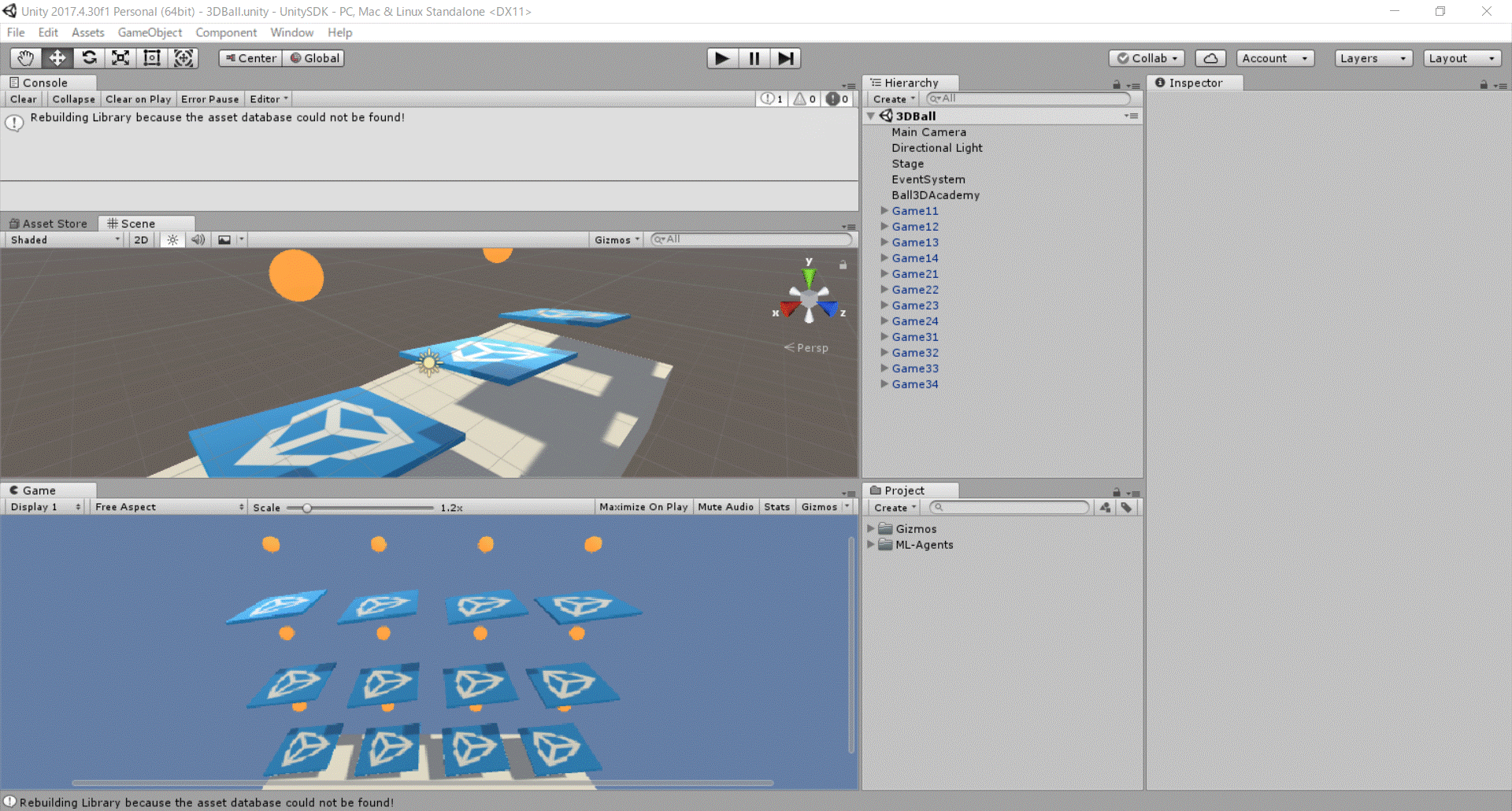Expand the Gizmos folder
This screenshot has height=811, width=1512.
(x=871, y=529)
